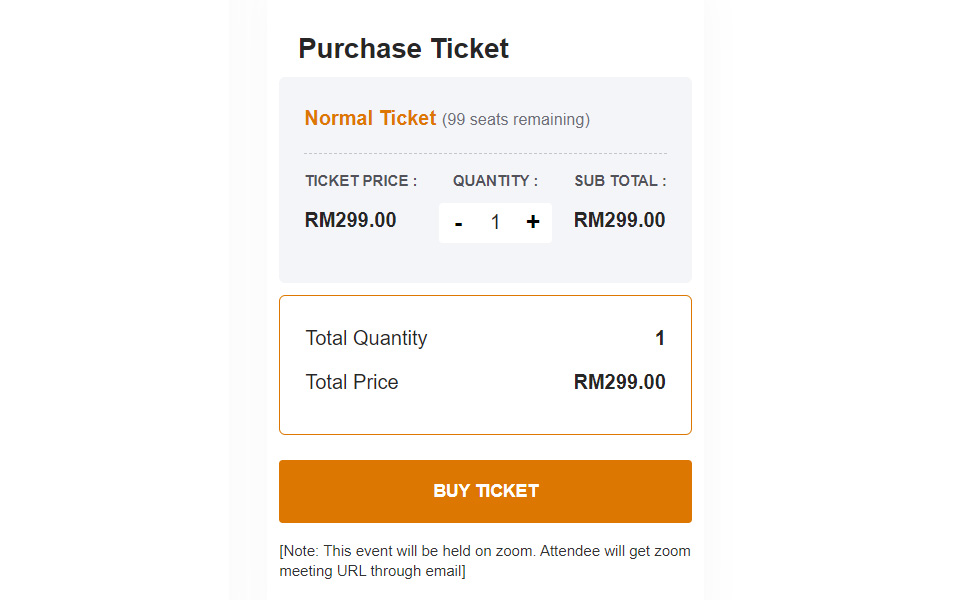
Task: Click the plus icon to increase quantity
Action: click(x=532, y=222)
